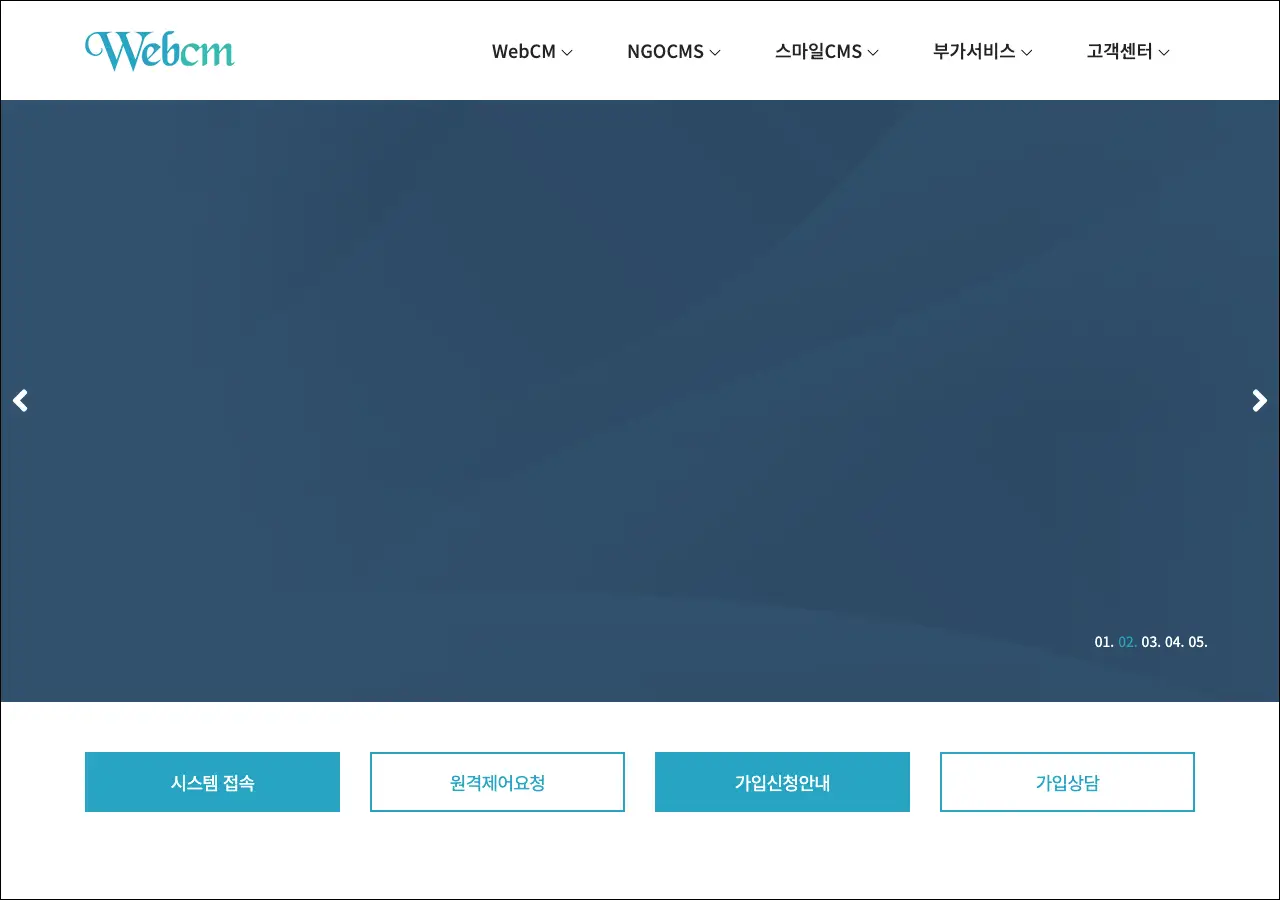
Task: Jump to slide 01 indicator
Action: point(1104,642)
